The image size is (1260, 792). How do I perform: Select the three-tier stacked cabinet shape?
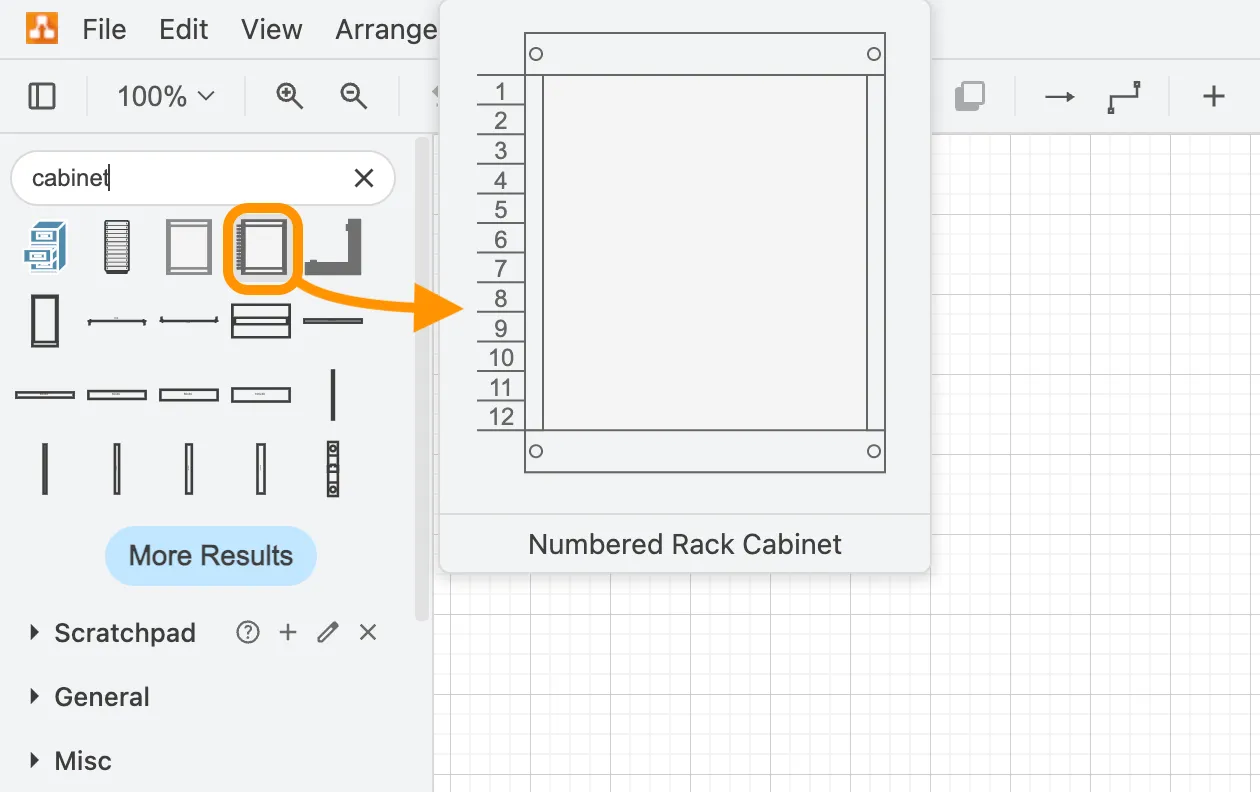(x=261, y=321)
